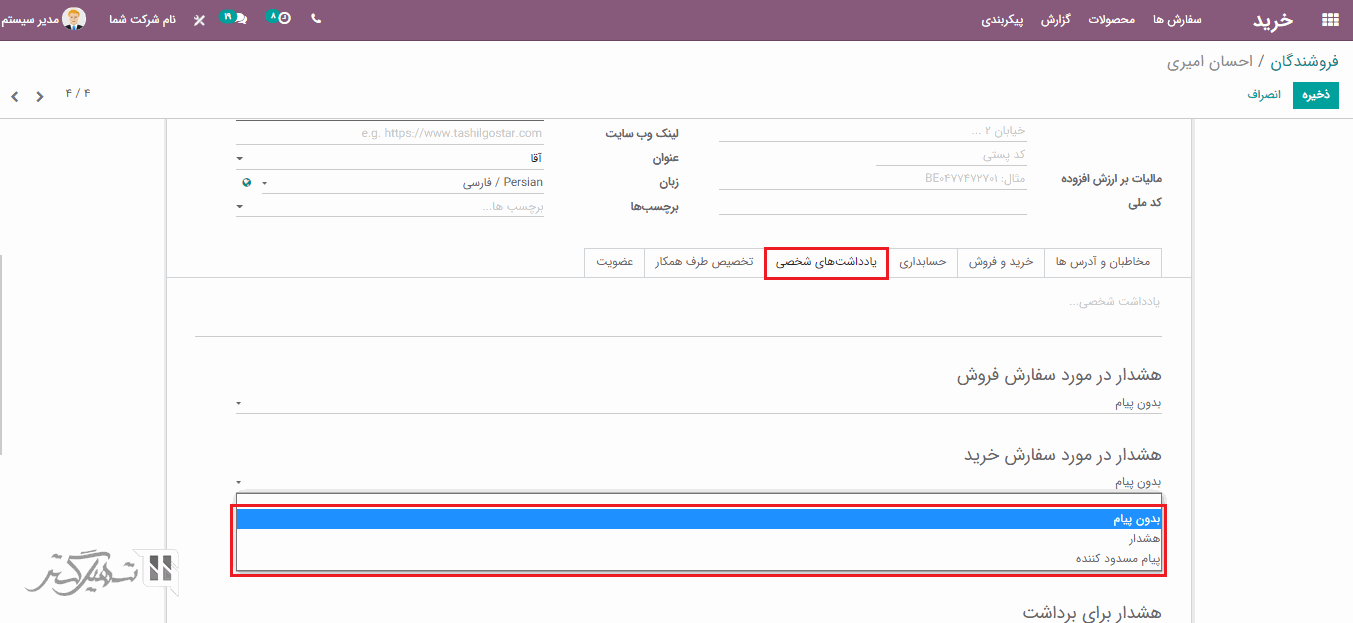Open the پیکربندی menu

point(1002,20)
